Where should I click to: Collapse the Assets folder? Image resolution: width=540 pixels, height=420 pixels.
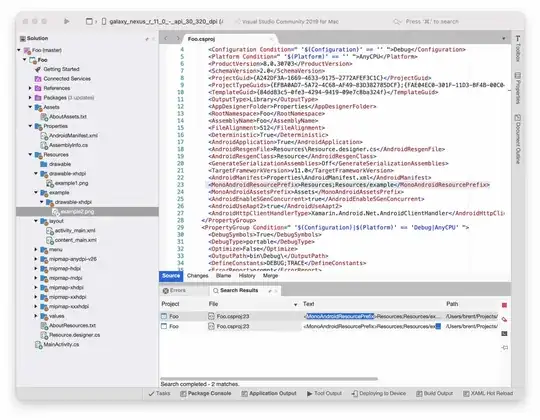(x=30, y=107)
